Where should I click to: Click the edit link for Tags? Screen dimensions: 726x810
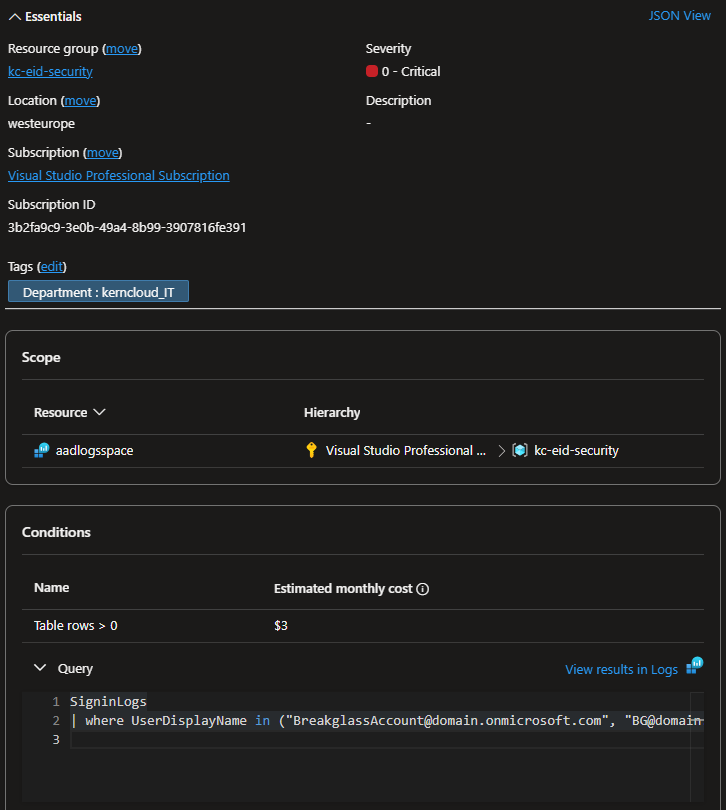(52, 267)
